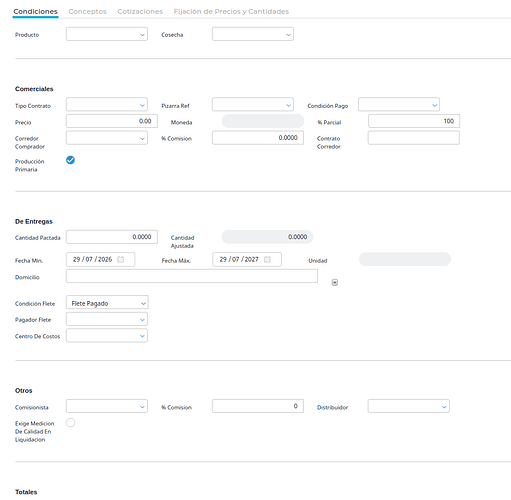Expand the Tipo Contrato dropdown
This screenshot has width=511, height=500.
click(x=107, y=105)
